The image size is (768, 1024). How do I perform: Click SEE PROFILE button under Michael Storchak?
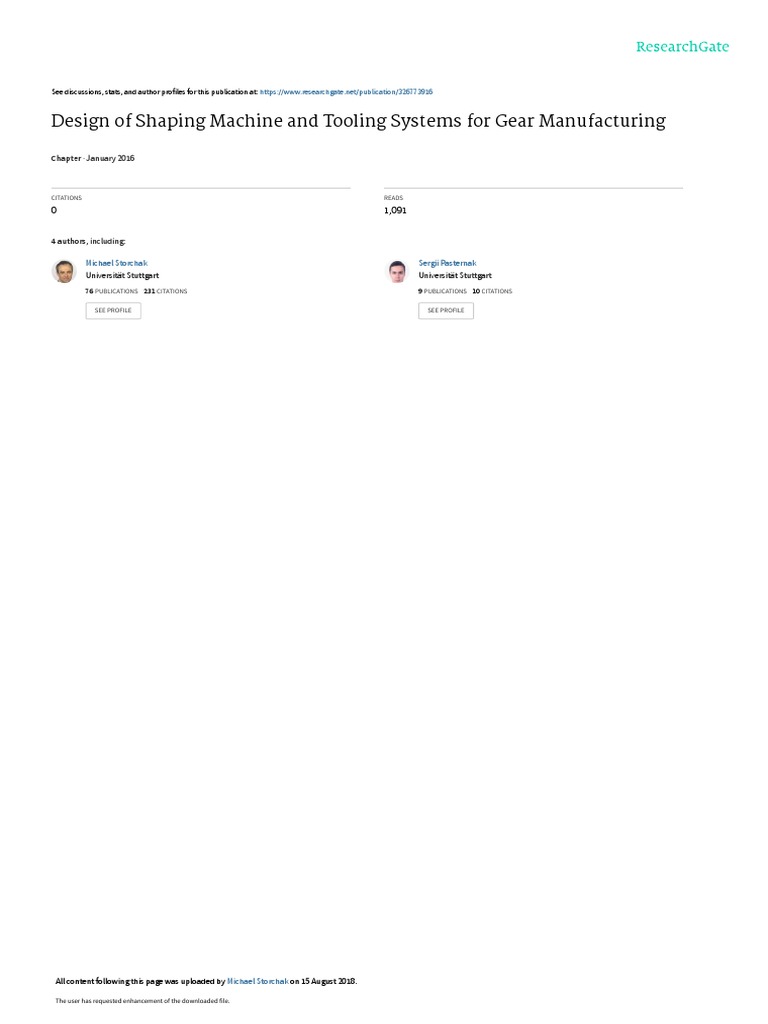click(x=113, y=310)
